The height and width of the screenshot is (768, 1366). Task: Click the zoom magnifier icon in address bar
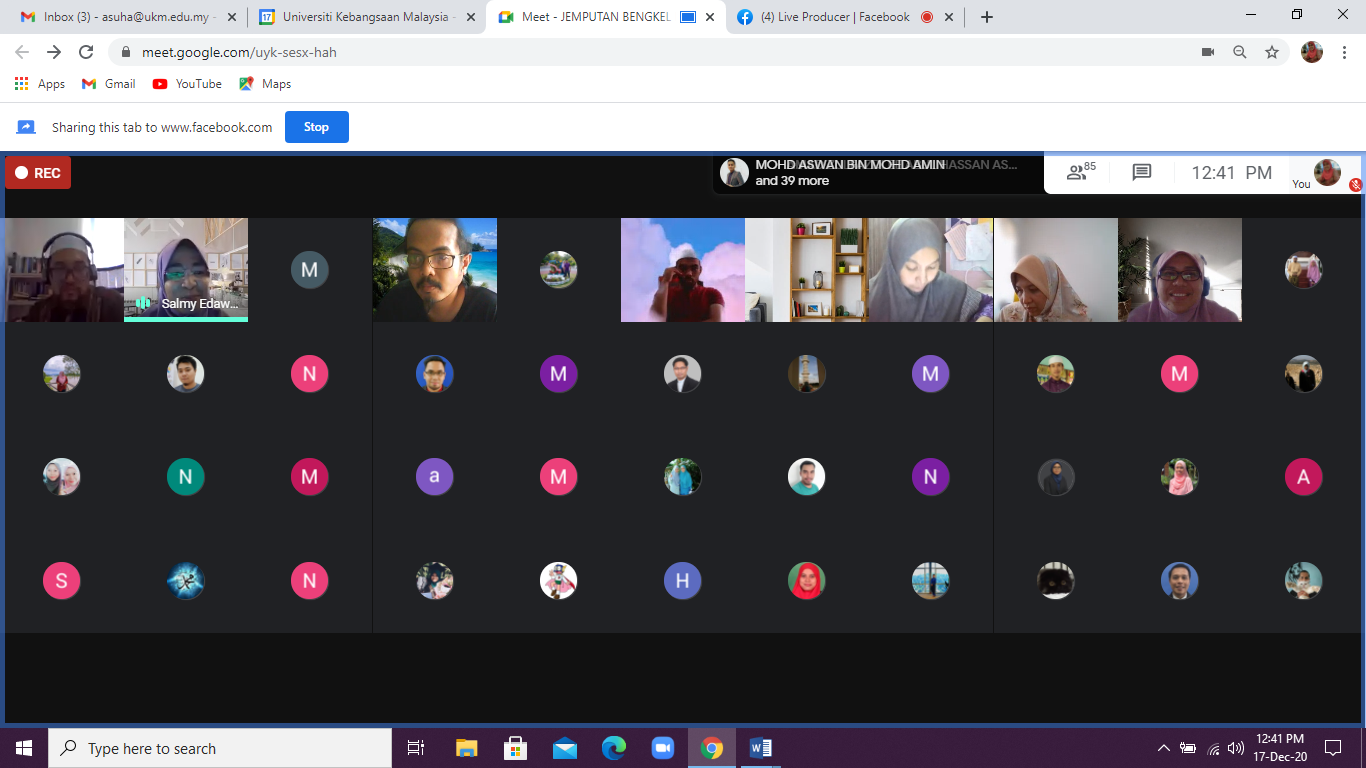coord(1240,52)
